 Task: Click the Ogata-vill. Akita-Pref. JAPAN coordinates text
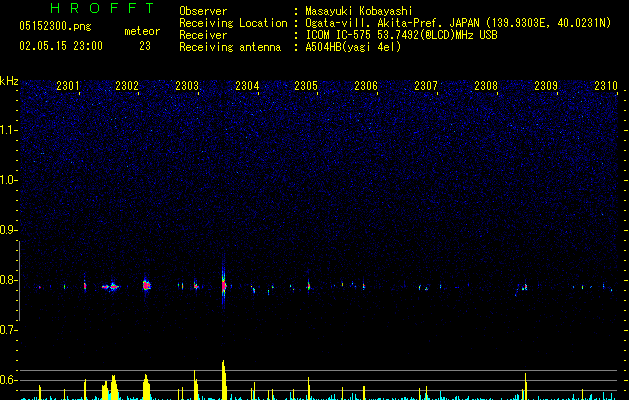[x=458, y=23]
